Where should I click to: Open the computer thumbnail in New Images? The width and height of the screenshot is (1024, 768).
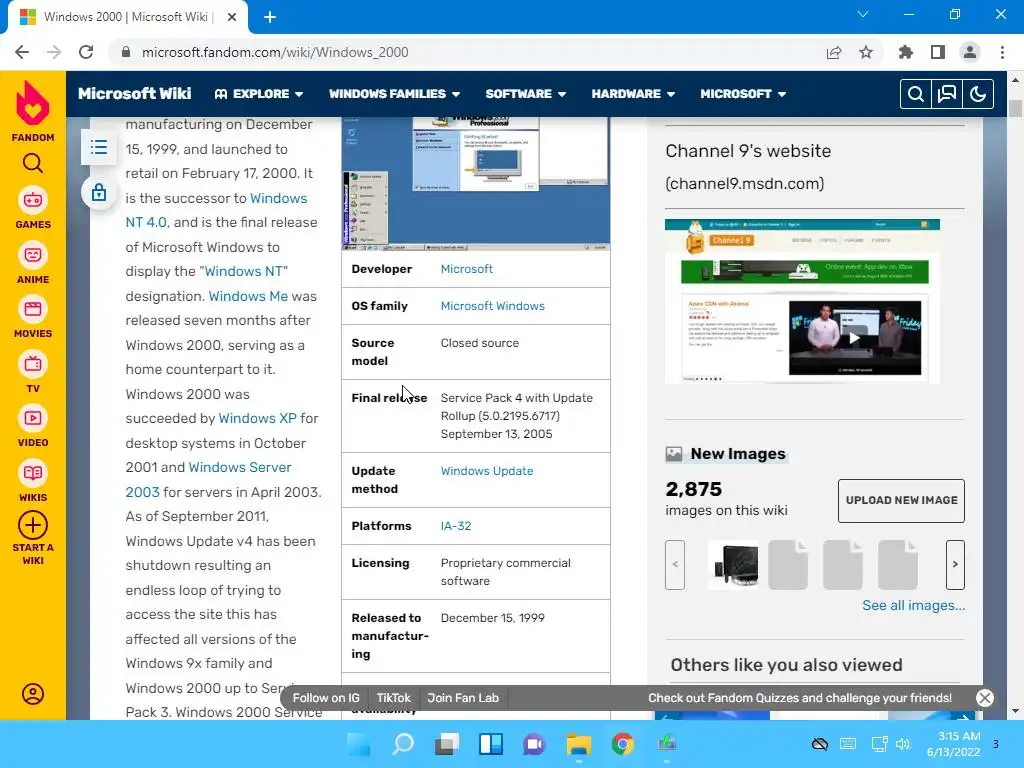(733, 564)
